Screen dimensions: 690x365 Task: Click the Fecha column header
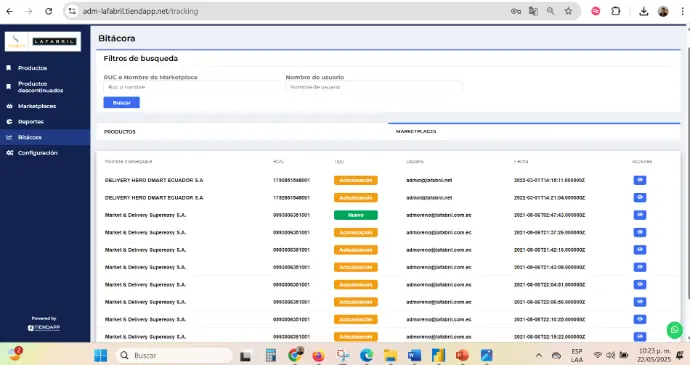coord(521,161)
